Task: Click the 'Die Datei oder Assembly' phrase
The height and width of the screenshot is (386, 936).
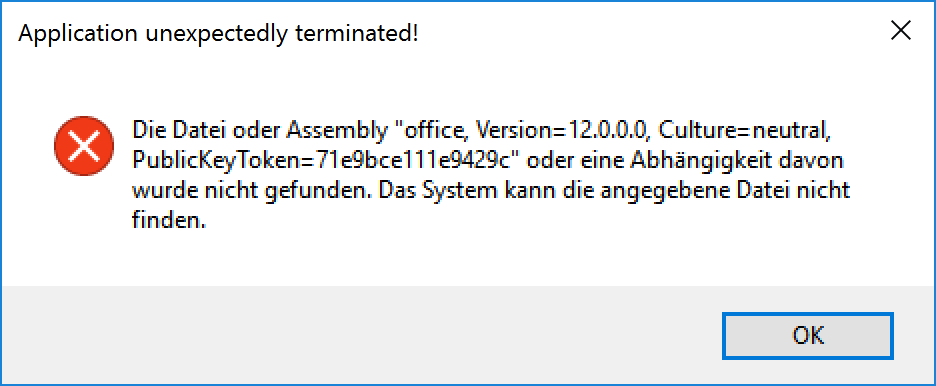Action: coord(253,129)
